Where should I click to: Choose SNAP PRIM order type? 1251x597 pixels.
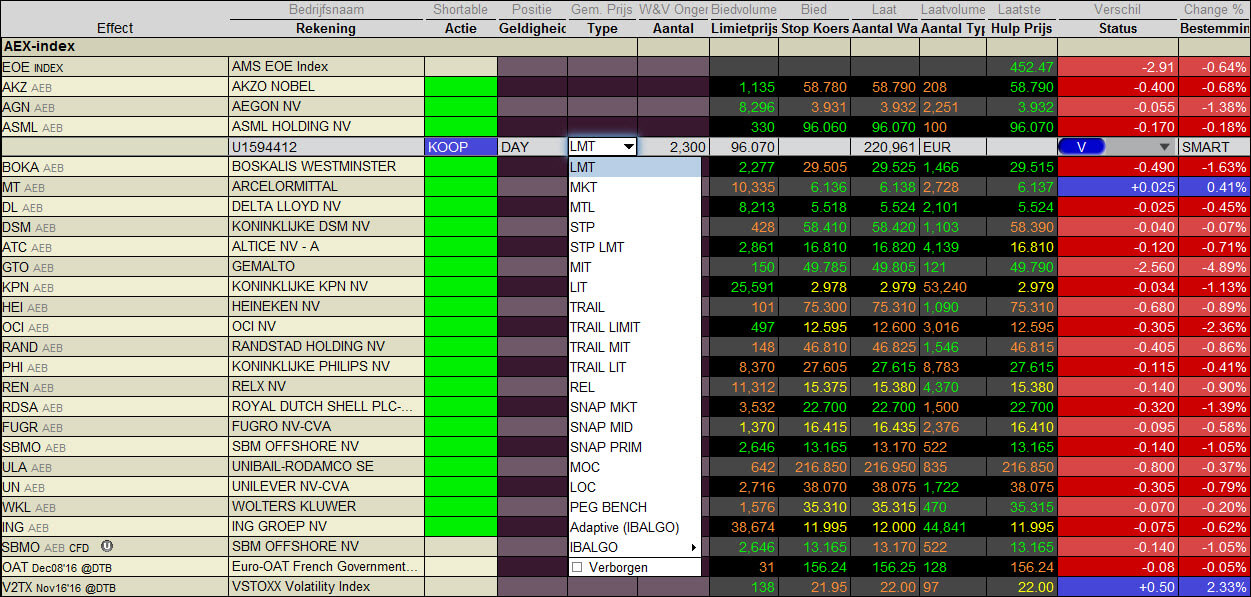click(x=635, y=447)
